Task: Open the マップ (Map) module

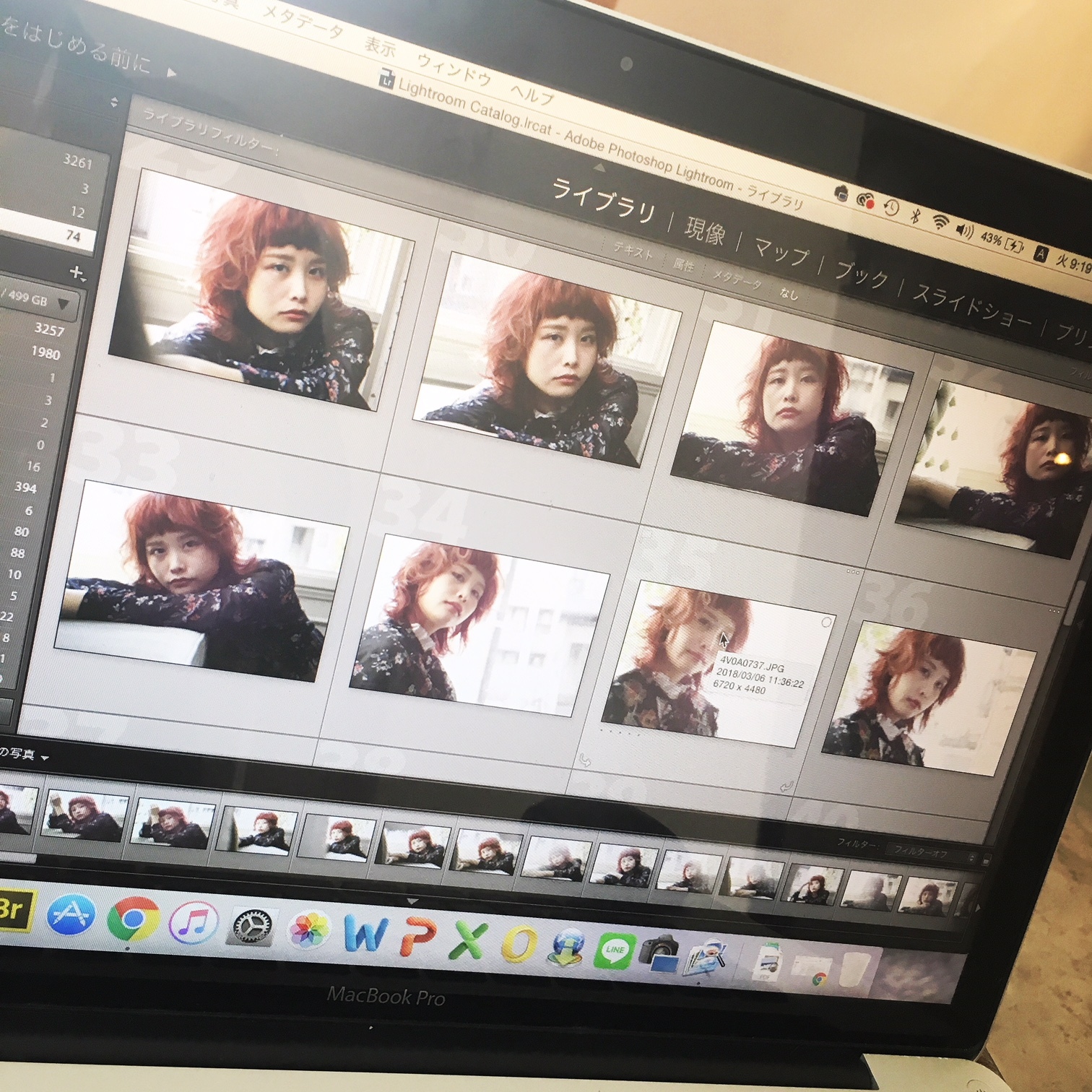Action: tap(781, 253)
